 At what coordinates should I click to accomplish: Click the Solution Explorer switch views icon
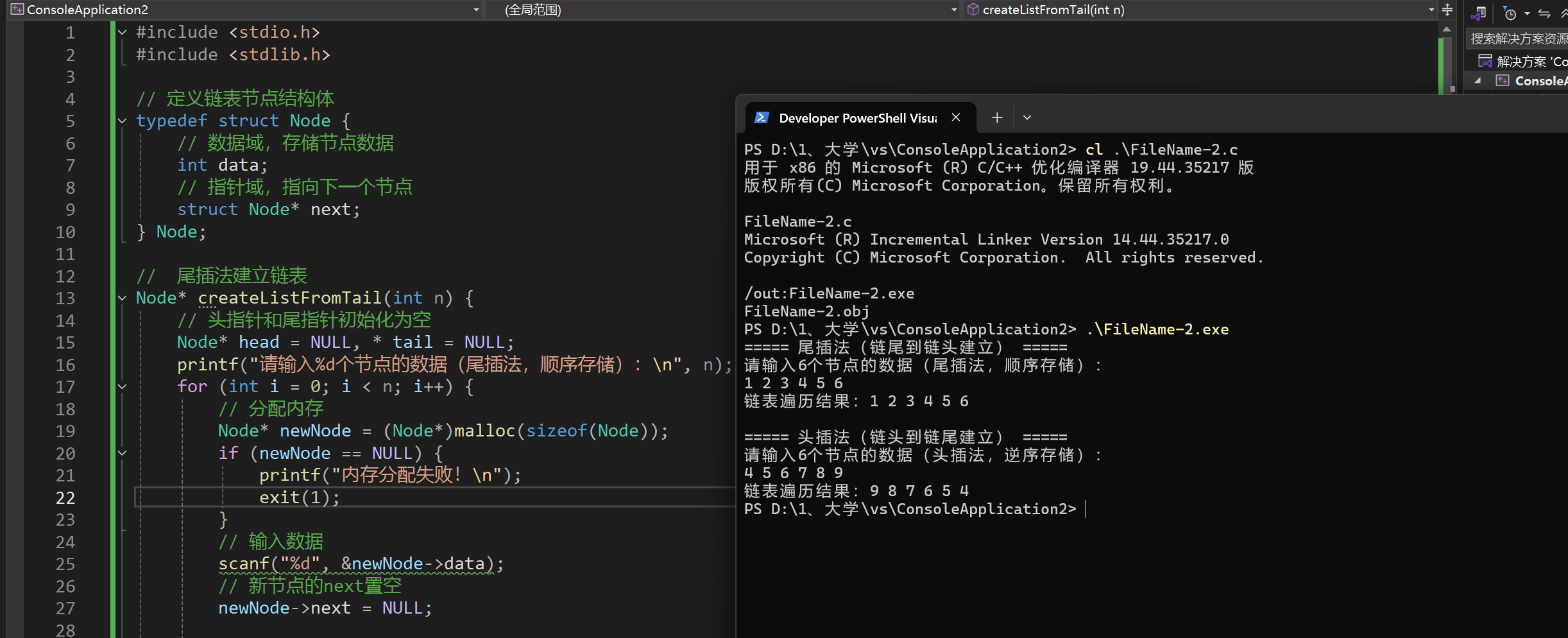[1479, 13]
